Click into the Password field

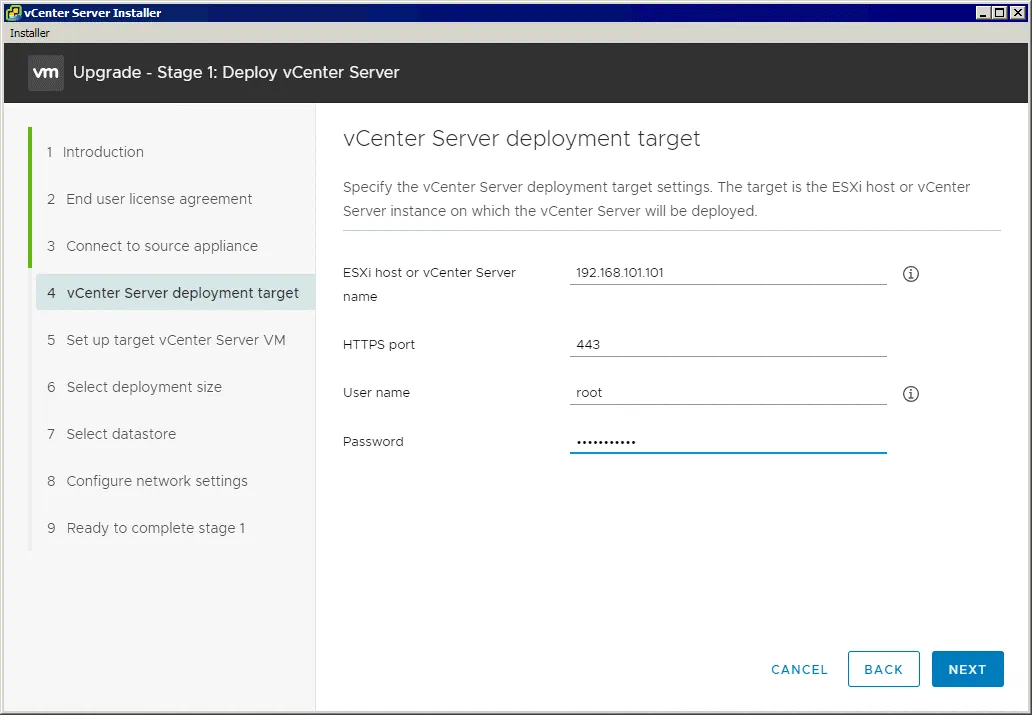[x=728, y=441]
